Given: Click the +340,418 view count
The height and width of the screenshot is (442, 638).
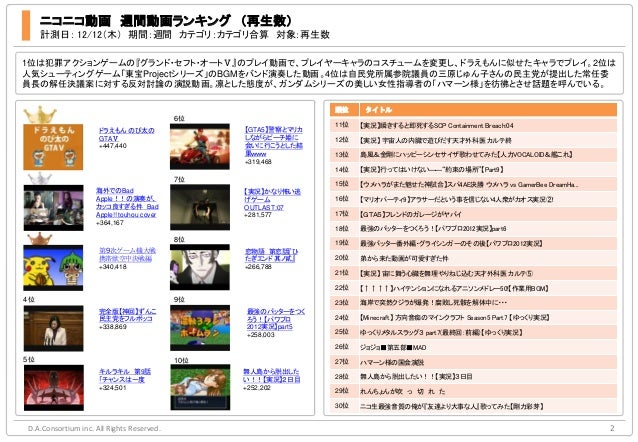Looking at the screenshot, I should tap(113, 267).
